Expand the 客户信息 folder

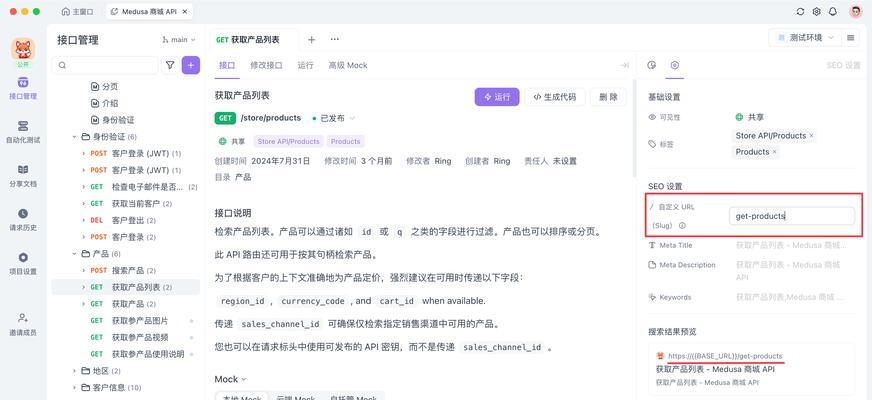(x=75, y=387)
